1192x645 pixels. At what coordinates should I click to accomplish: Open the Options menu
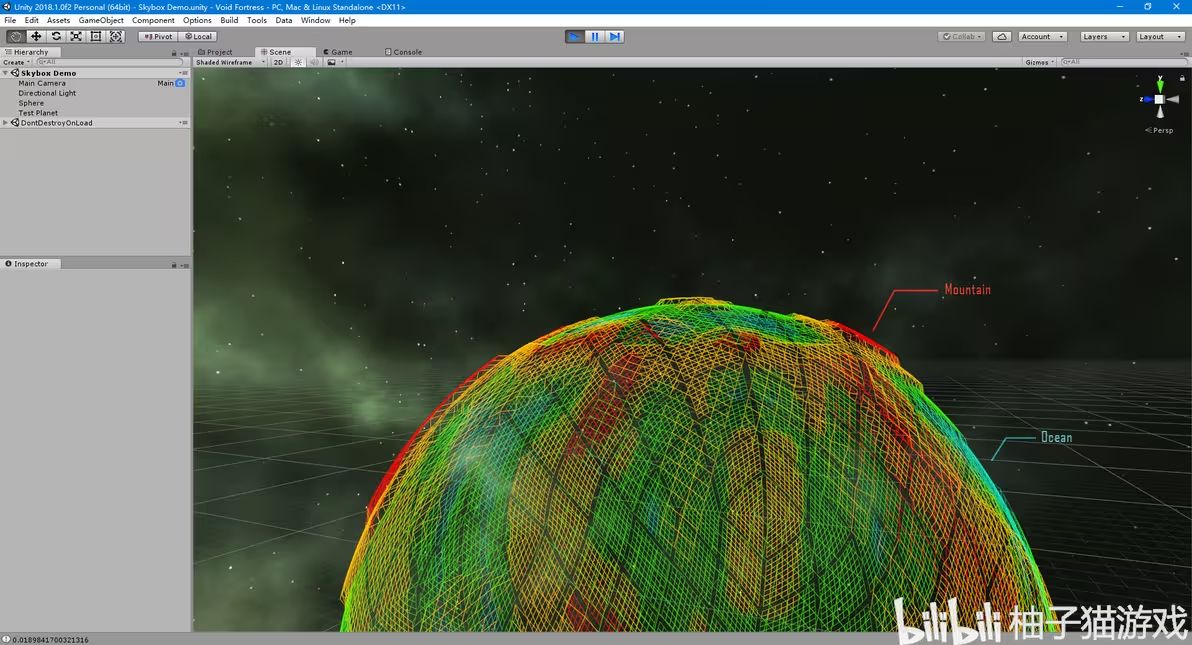197,21
